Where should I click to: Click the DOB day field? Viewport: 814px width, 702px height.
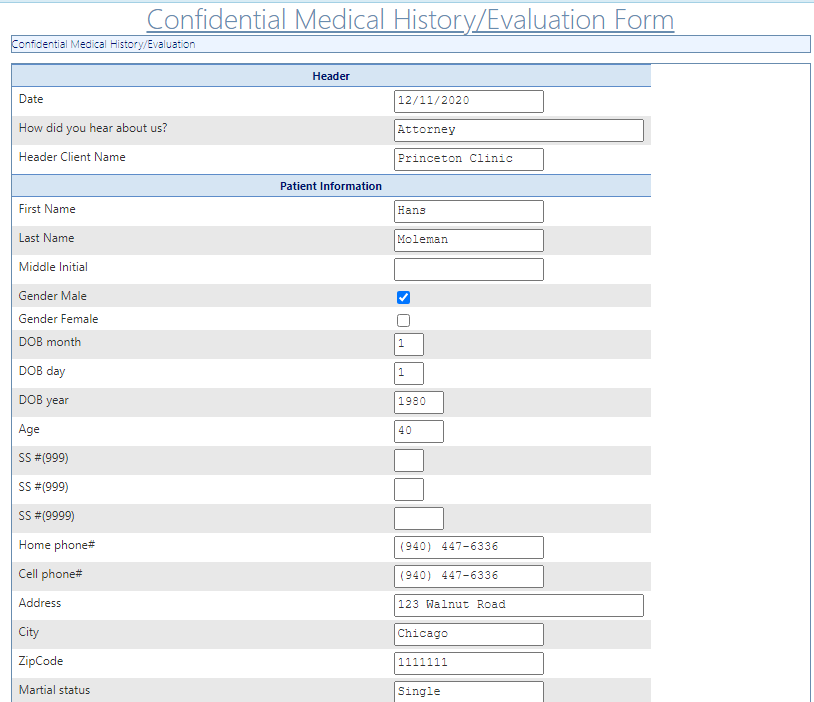click(408, 372)
